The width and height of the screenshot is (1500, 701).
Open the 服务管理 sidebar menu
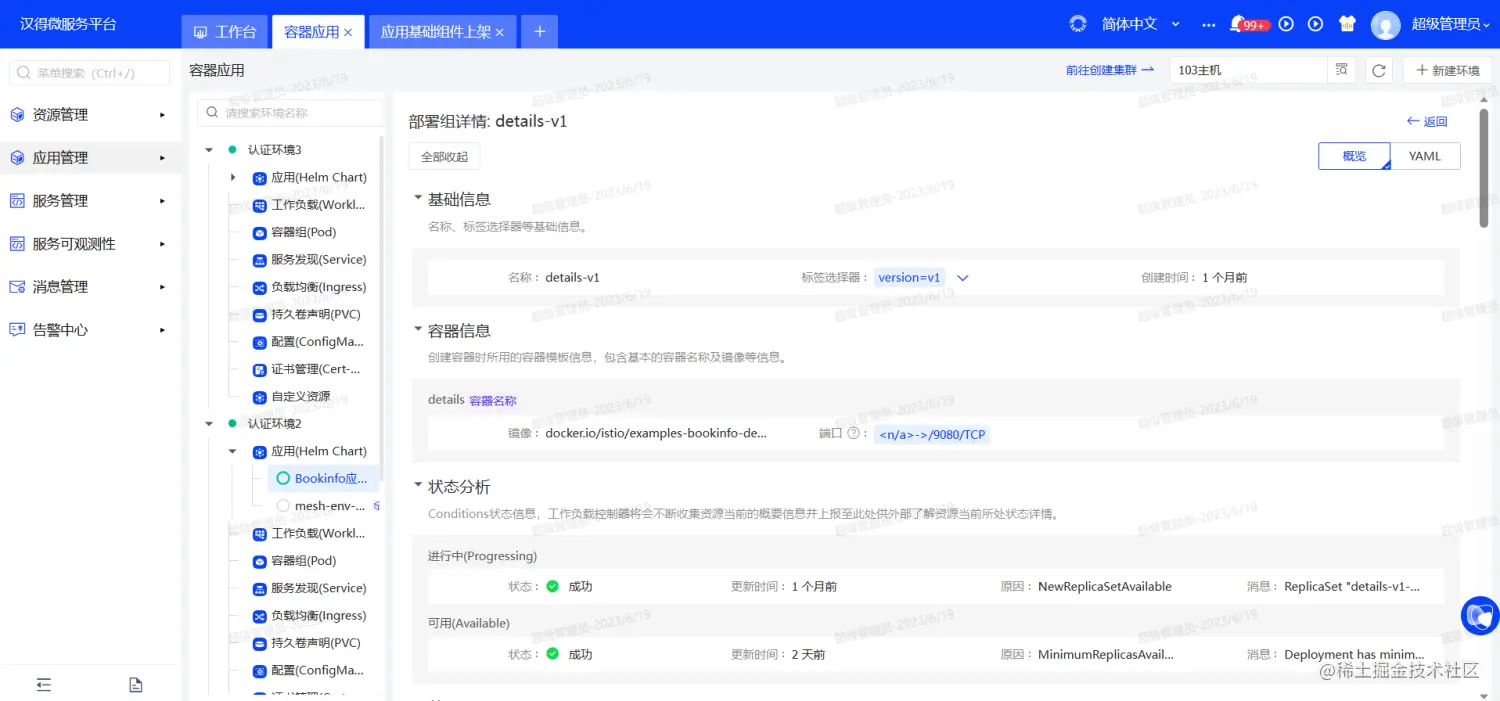point(90,201)
